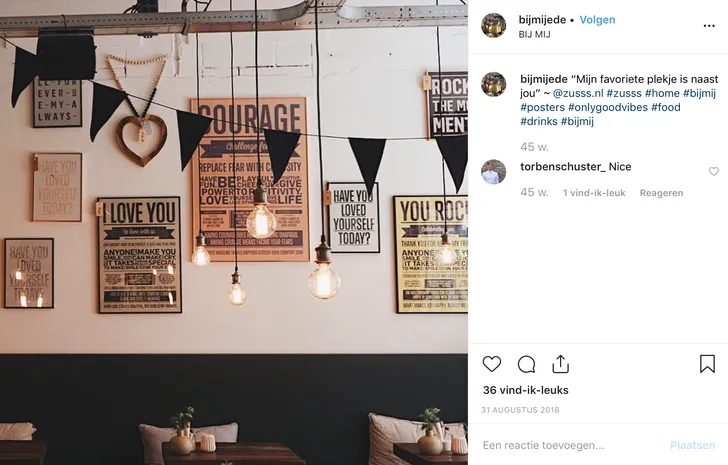Open the 36 vind-ik-leuks likes list
This screenshot has width=728, height=465.
coord(526,390)
